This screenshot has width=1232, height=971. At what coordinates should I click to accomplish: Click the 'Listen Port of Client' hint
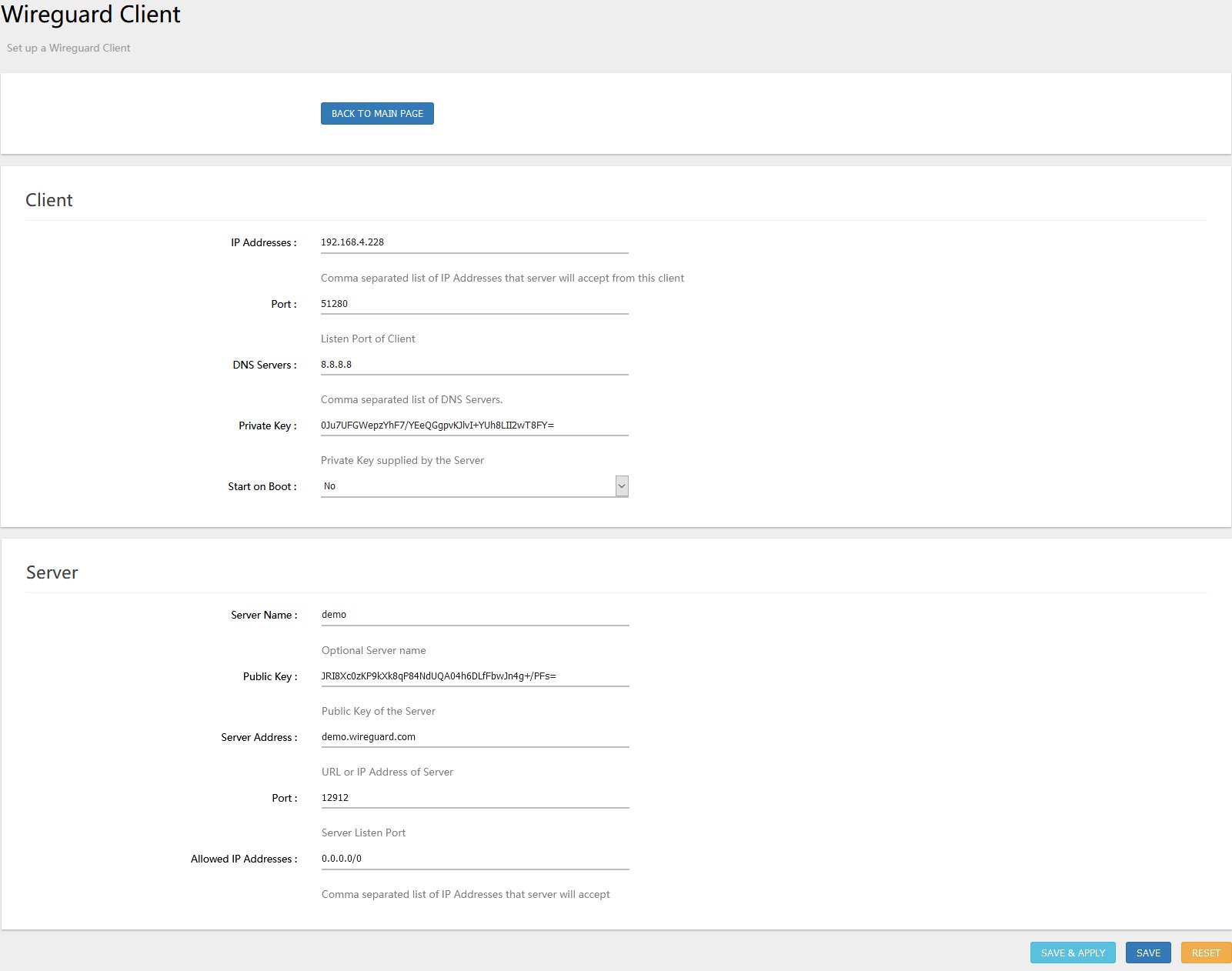pos(368,339)
